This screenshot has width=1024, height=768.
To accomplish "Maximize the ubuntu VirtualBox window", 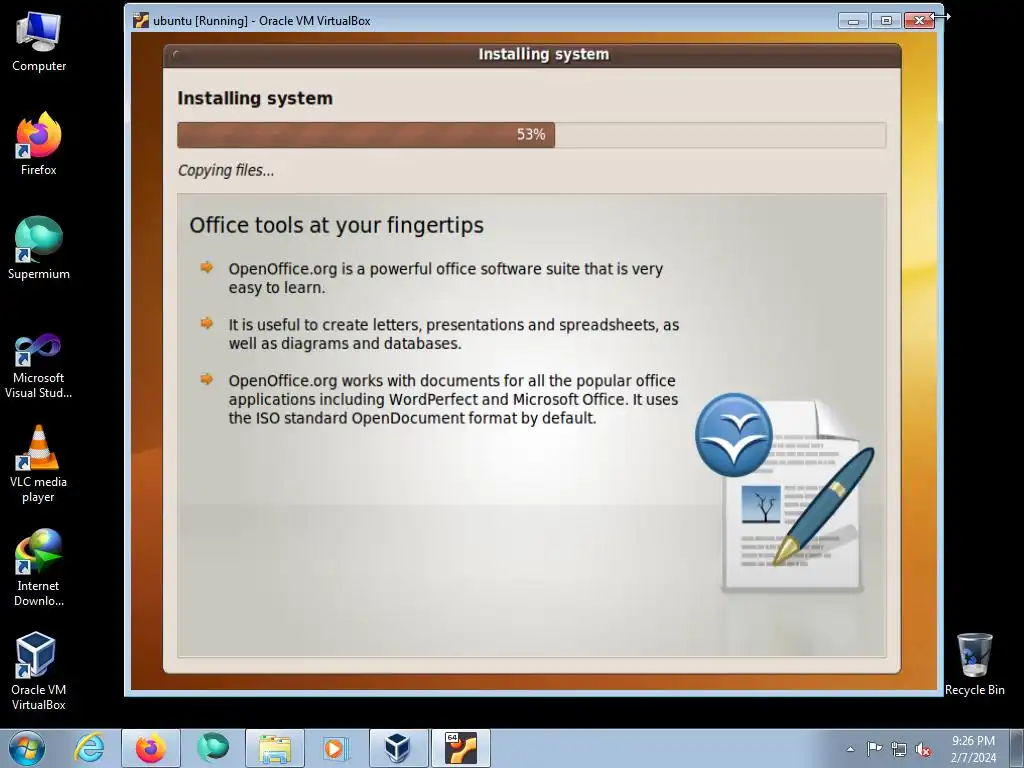I will tap(886, 21).
